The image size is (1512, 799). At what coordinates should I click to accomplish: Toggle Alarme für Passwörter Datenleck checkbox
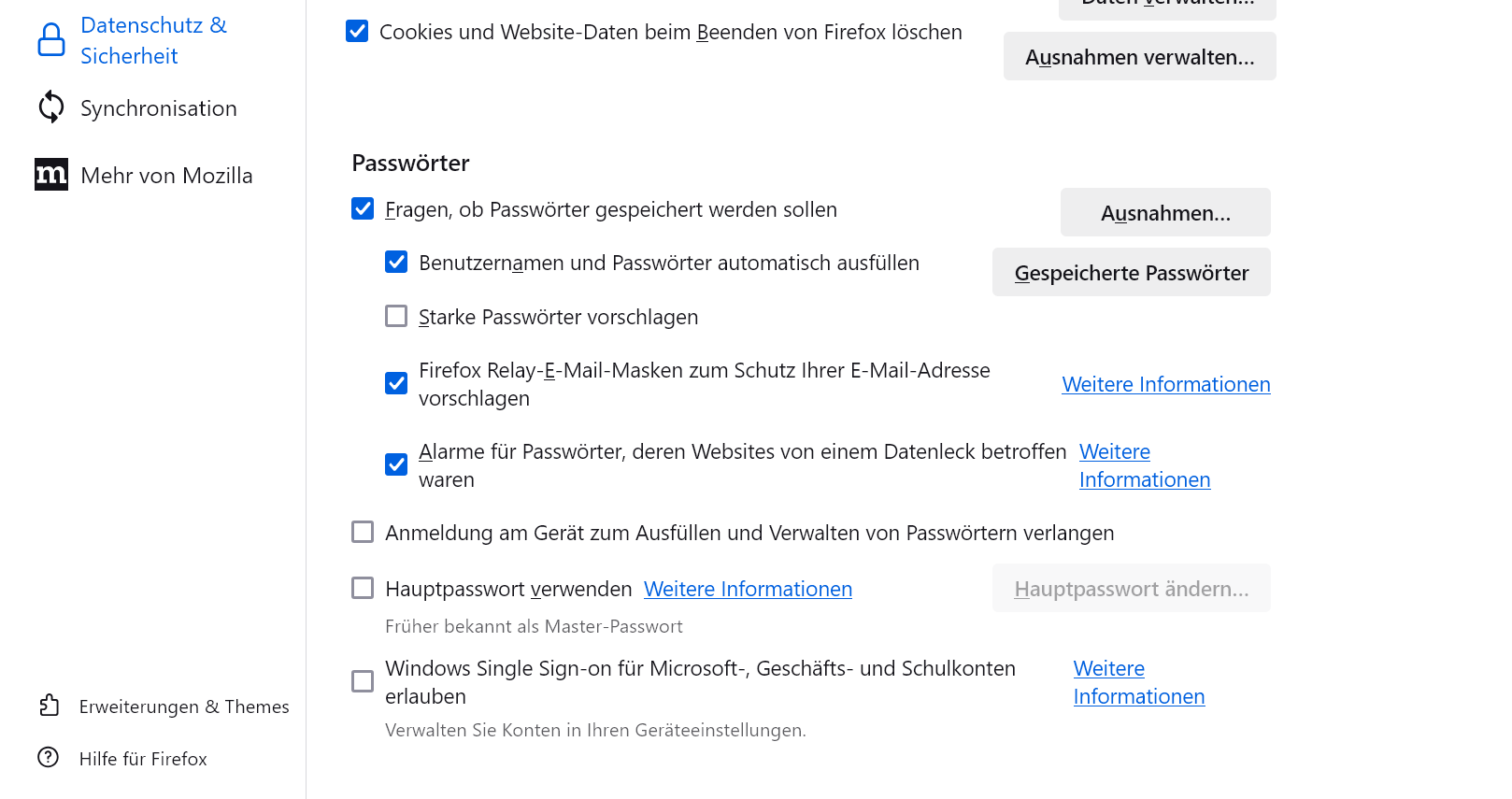(x=396, y=464)
